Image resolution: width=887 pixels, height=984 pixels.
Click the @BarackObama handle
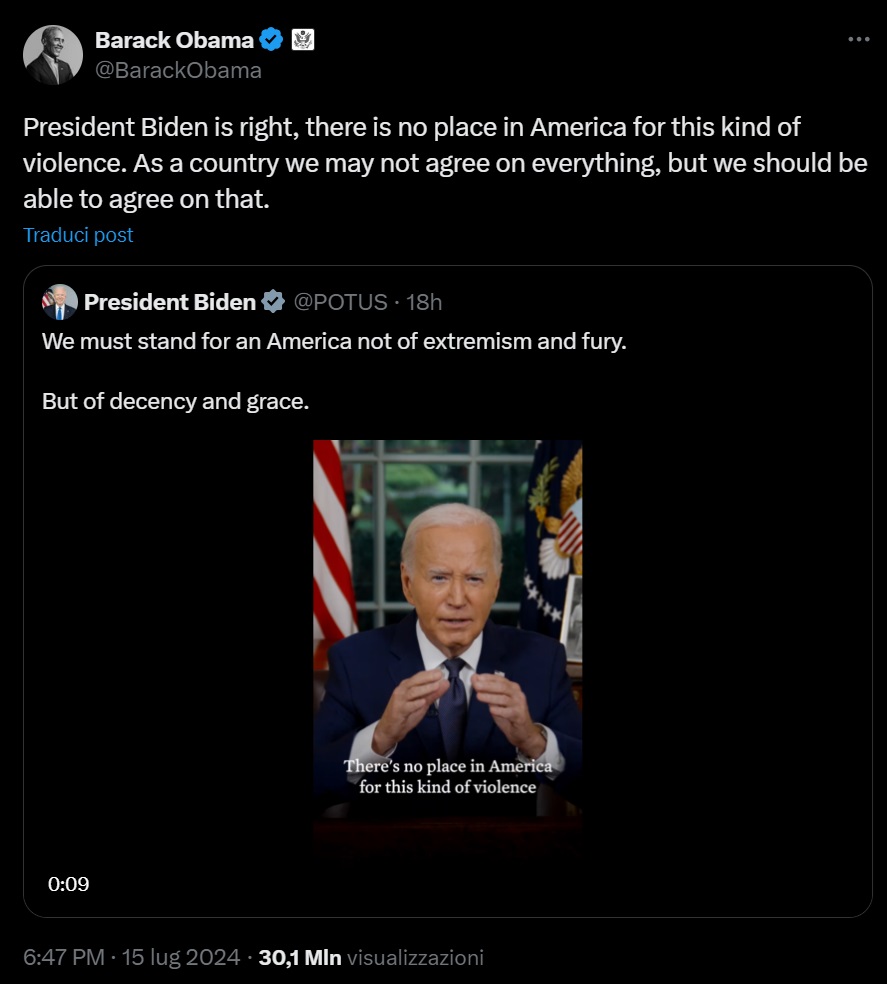[178, 70]
